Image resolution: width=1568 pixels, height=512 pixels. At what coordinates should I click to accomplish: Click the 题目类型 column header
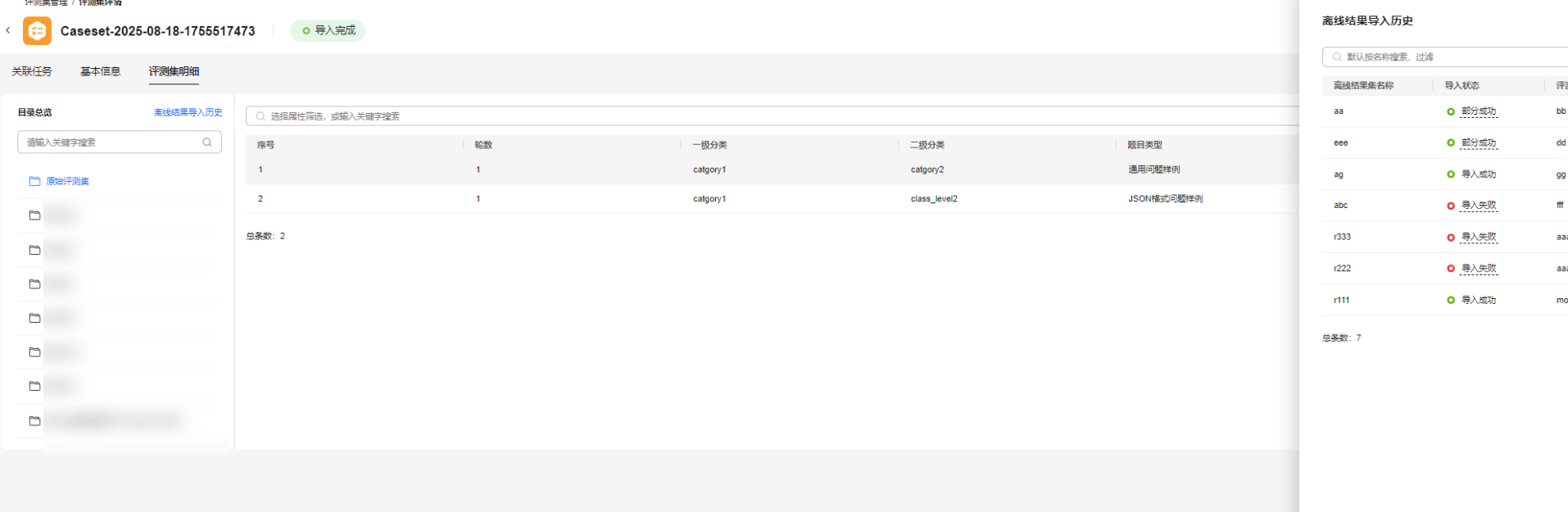click(x=1144, y=145)
